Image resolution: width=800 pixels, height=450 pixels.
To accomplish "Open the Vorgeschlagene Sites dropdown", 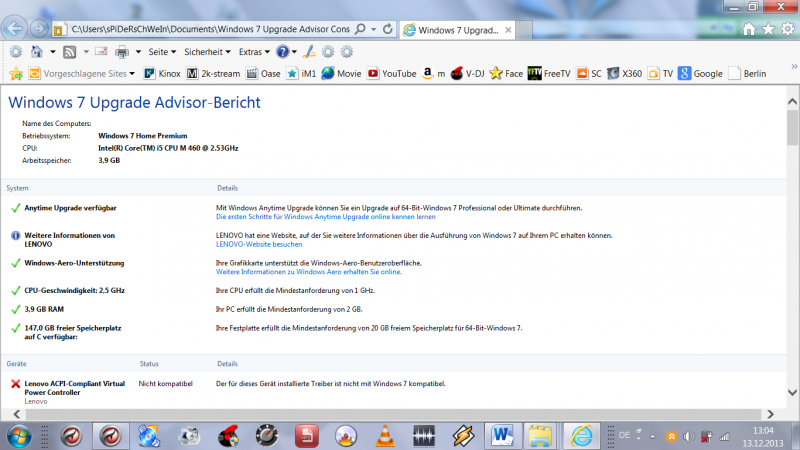I will click(x=82, y=73).
